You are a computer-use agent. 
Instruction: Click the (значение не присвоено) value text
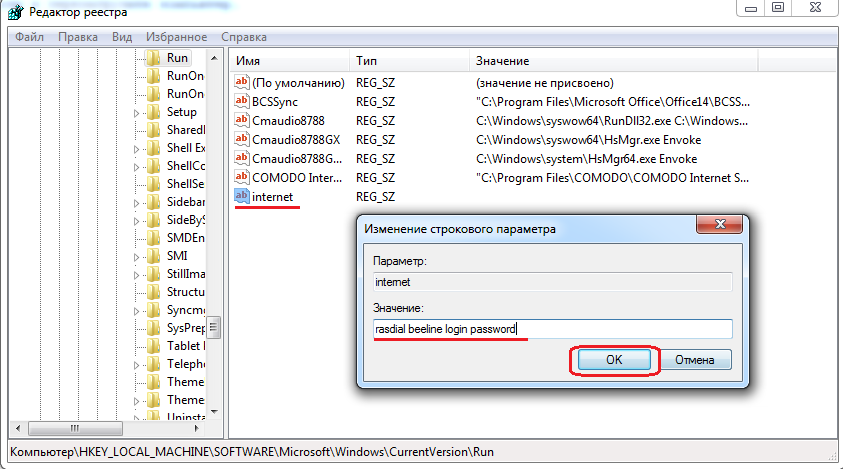[545, 83]
